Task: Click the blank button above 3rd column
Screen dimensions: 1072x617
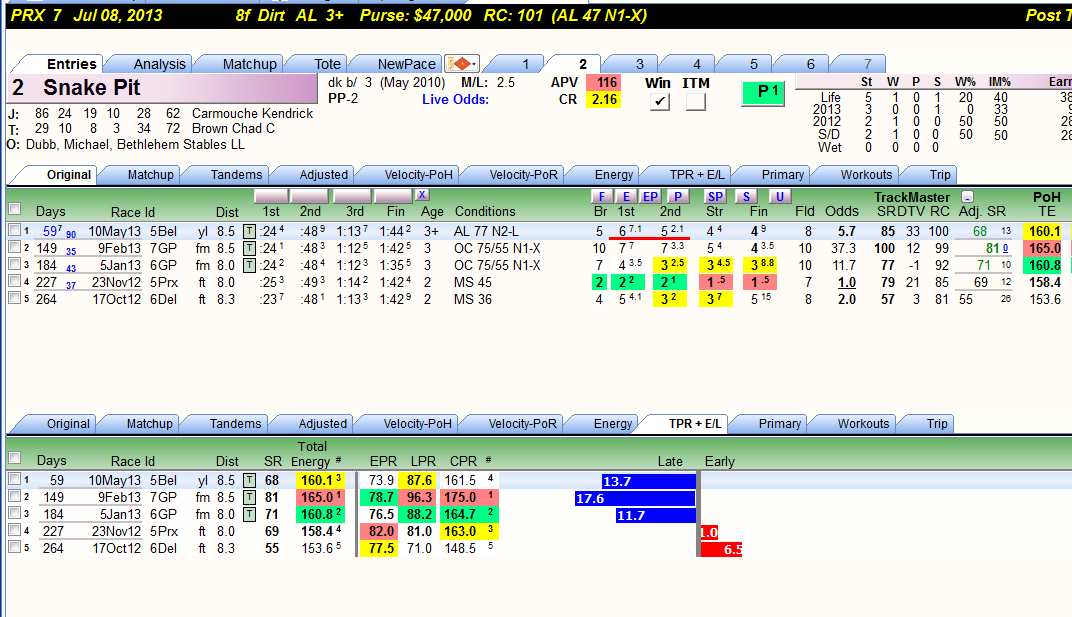Action: tap(352, 196)
